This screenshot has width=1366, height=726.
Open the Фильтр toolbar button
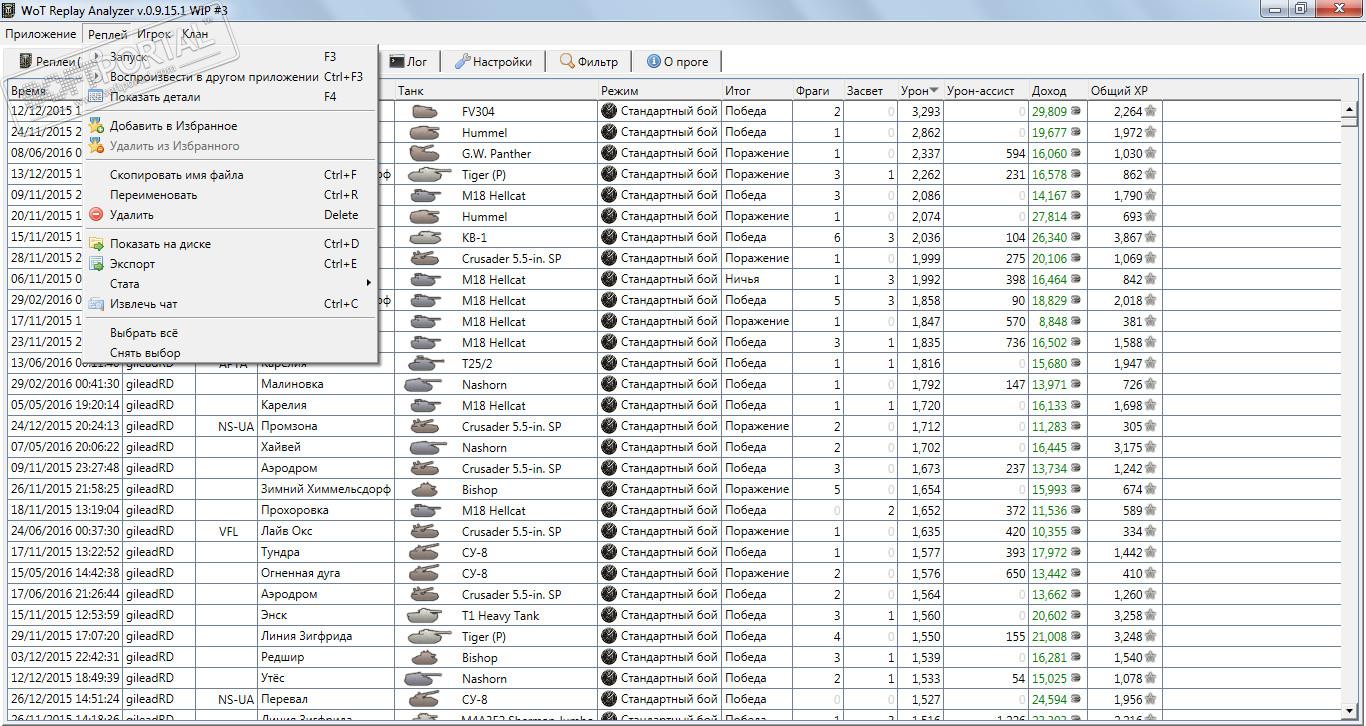(589, 62)
